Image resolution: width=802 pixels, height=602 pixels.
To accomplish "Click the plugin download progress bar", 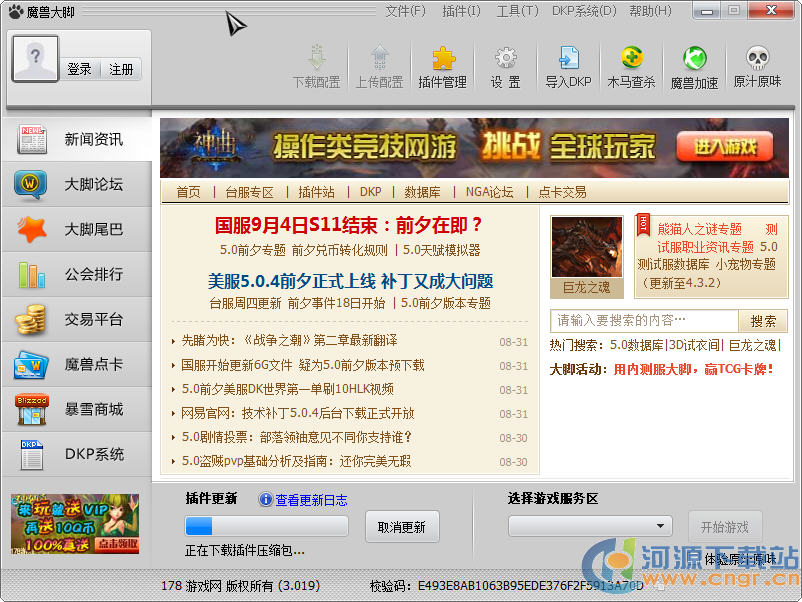I will pos(266,526).
